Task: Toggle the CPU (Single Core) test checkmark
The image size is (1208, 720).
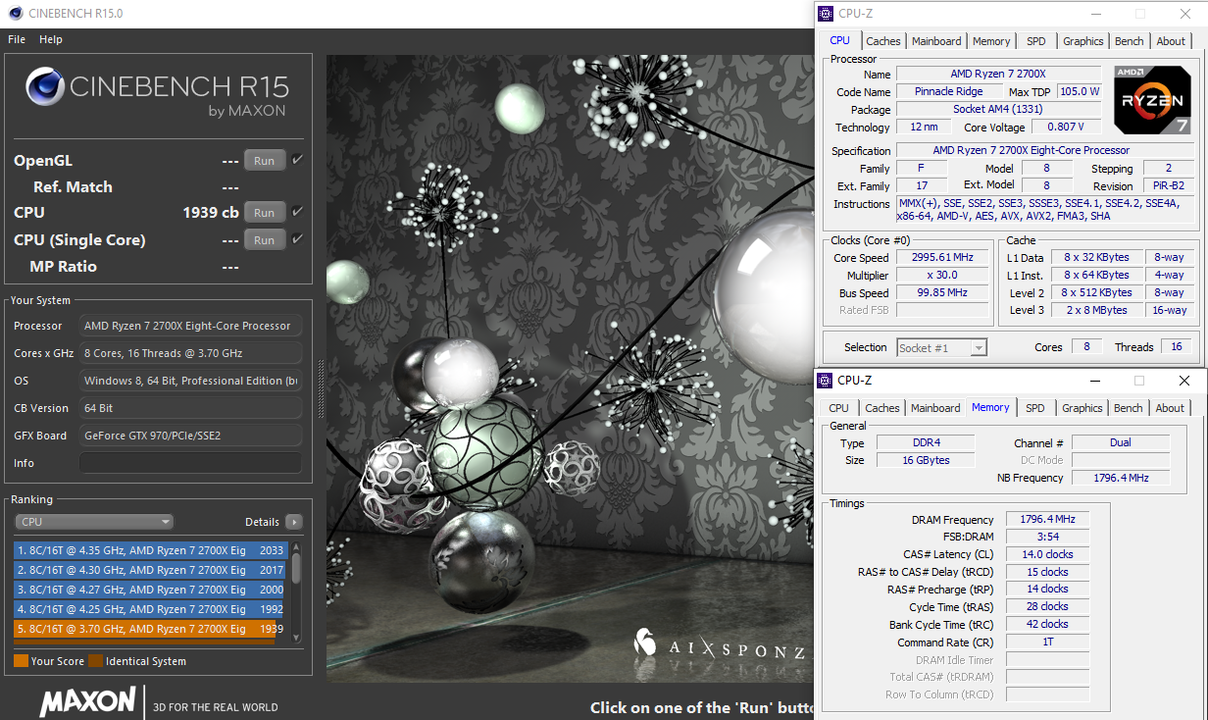Action: 297,240
